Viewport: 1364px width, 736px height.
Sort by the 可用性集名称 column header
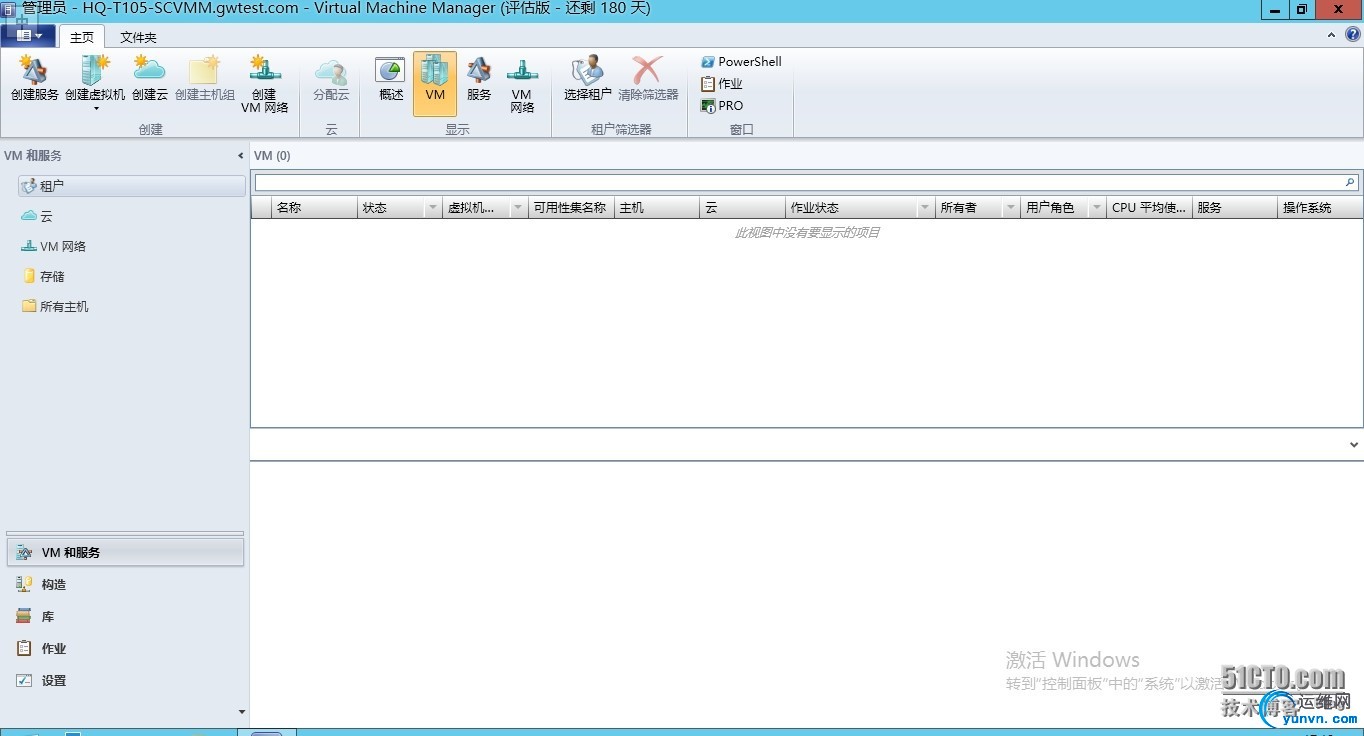point(571,208)
